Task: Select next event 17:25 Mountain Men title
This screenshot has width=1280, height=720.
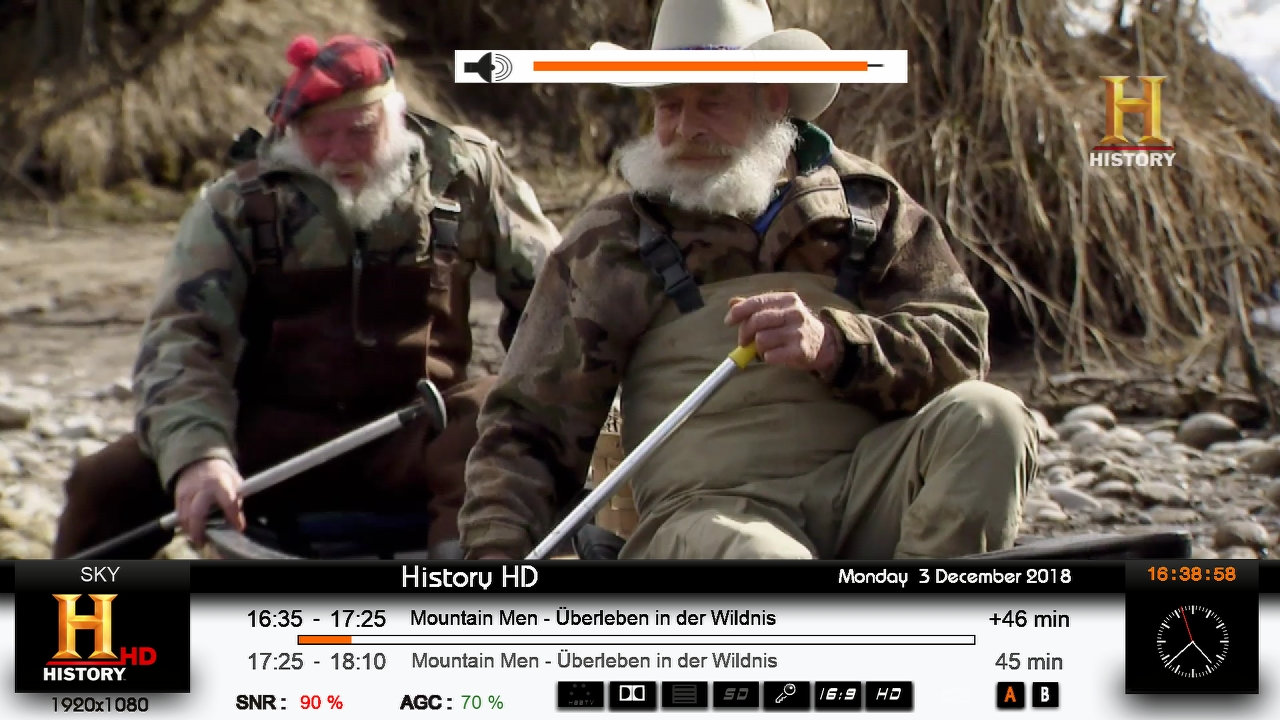Action: (x=594, y=661)
